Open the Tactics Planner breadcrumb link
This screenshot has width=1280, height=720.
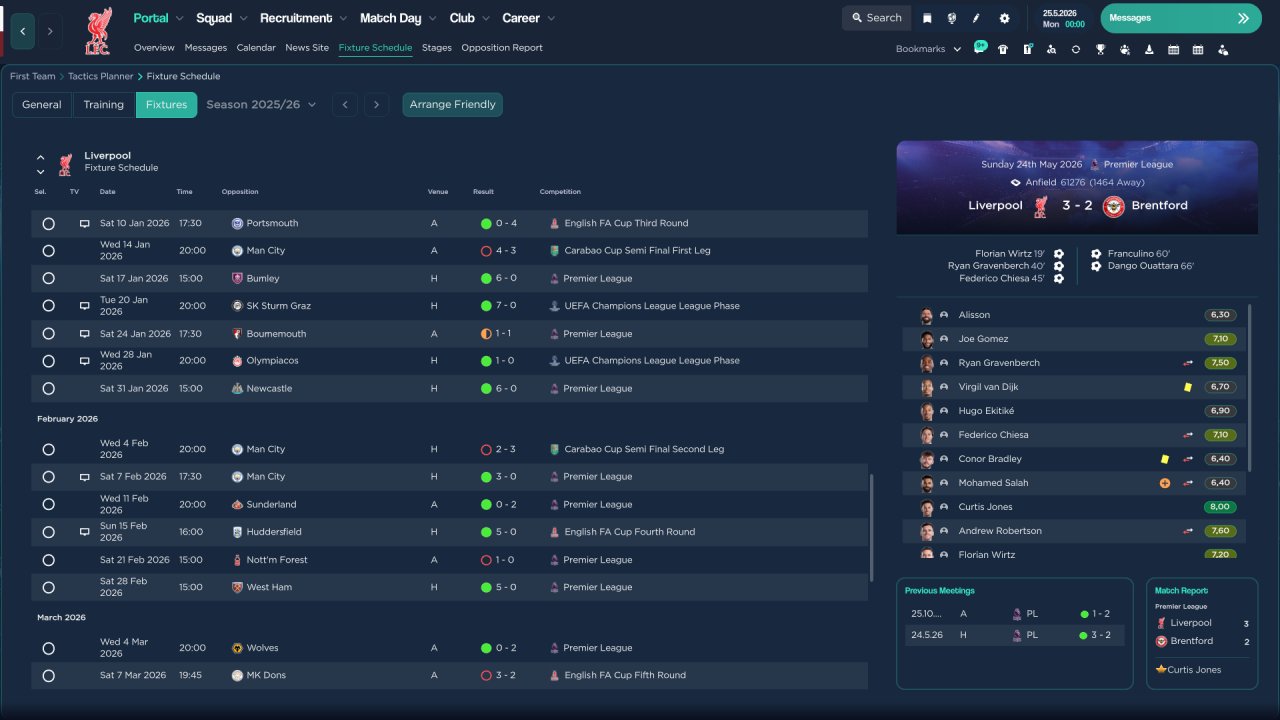click(x=100, y=76)
